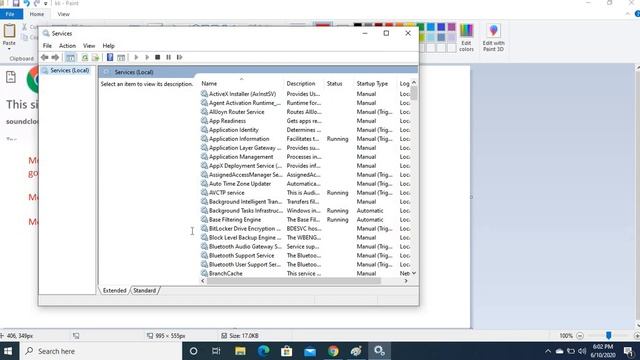Toggle Show/Hide Console Tree toolbar icon

[70, 58]
